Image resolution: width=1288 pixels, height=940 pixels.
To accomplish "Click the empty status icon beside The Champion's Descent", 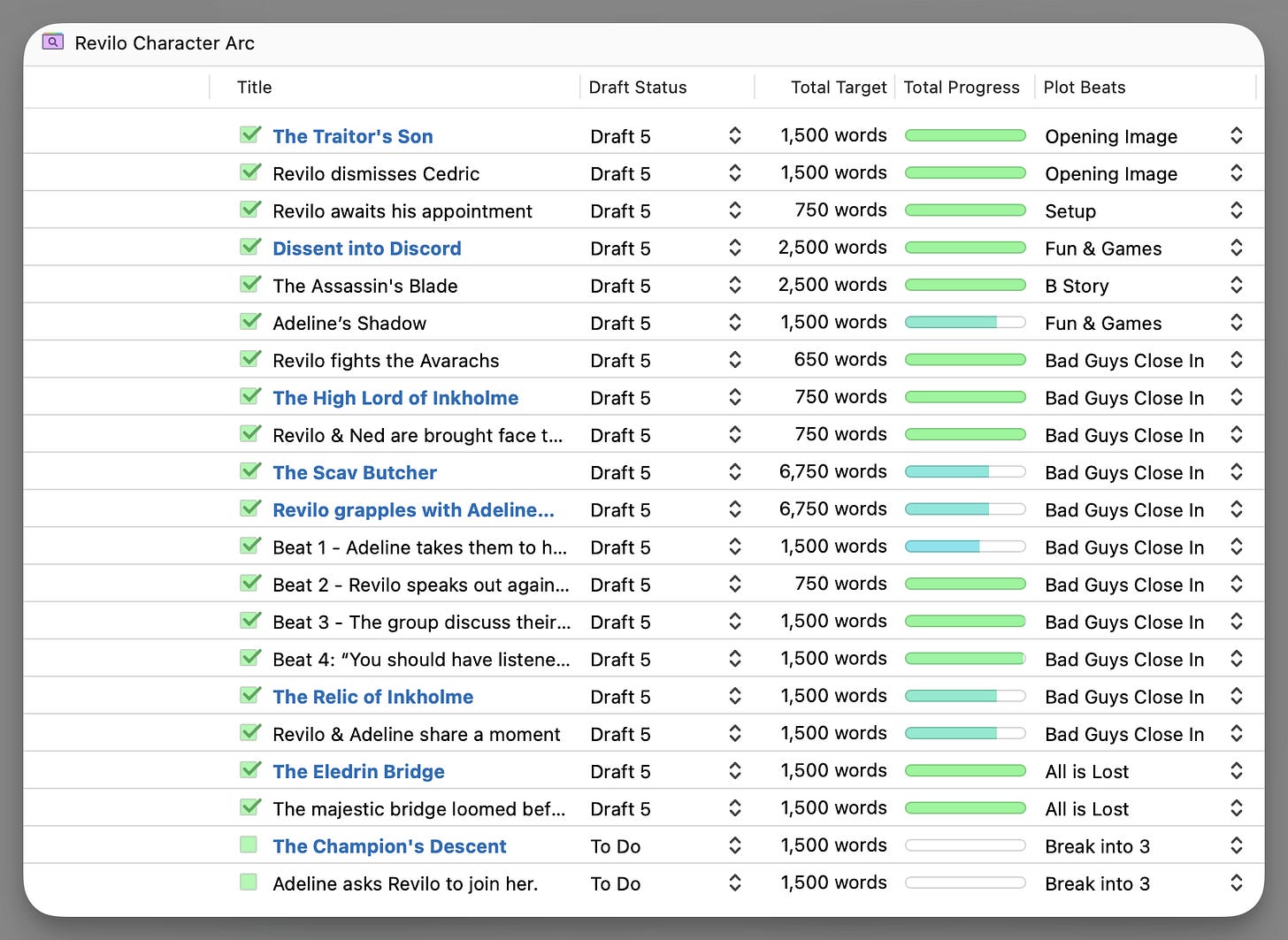I will [249, 845].
